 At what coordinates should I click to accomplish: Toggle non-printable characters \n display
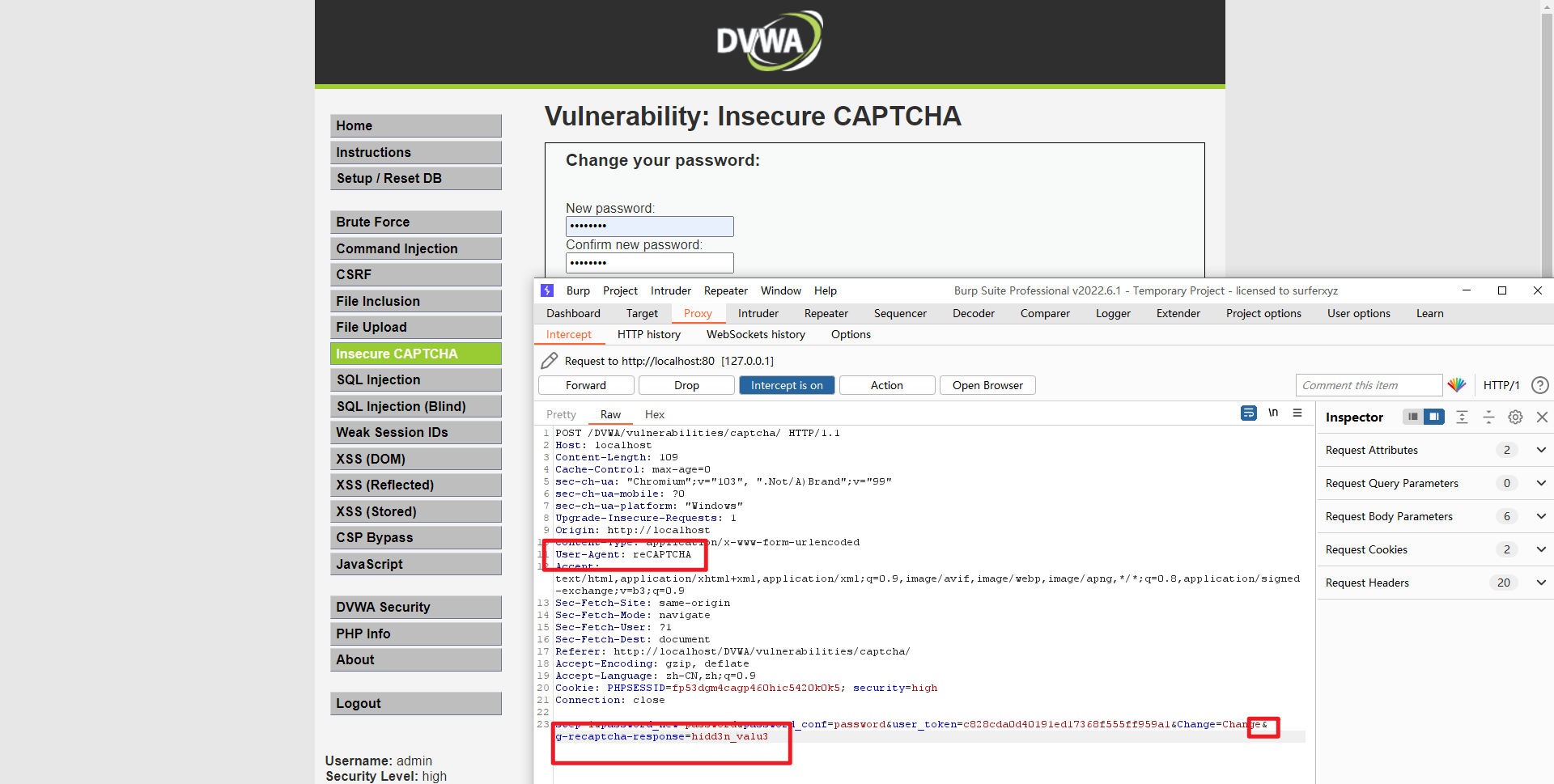coord(1273,413)
